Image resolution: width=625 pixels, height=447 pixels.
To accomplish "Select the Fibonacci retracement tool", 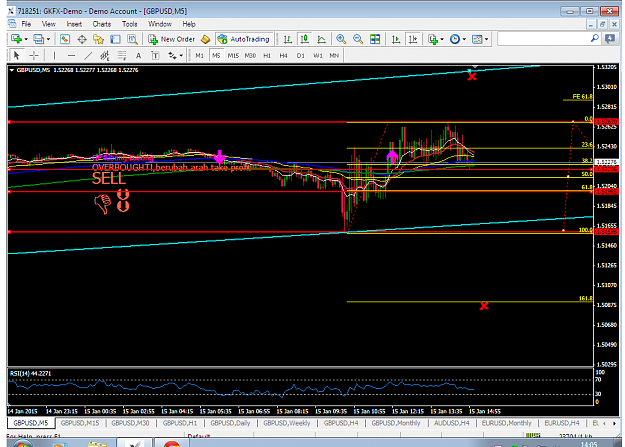I will [122, 55].
